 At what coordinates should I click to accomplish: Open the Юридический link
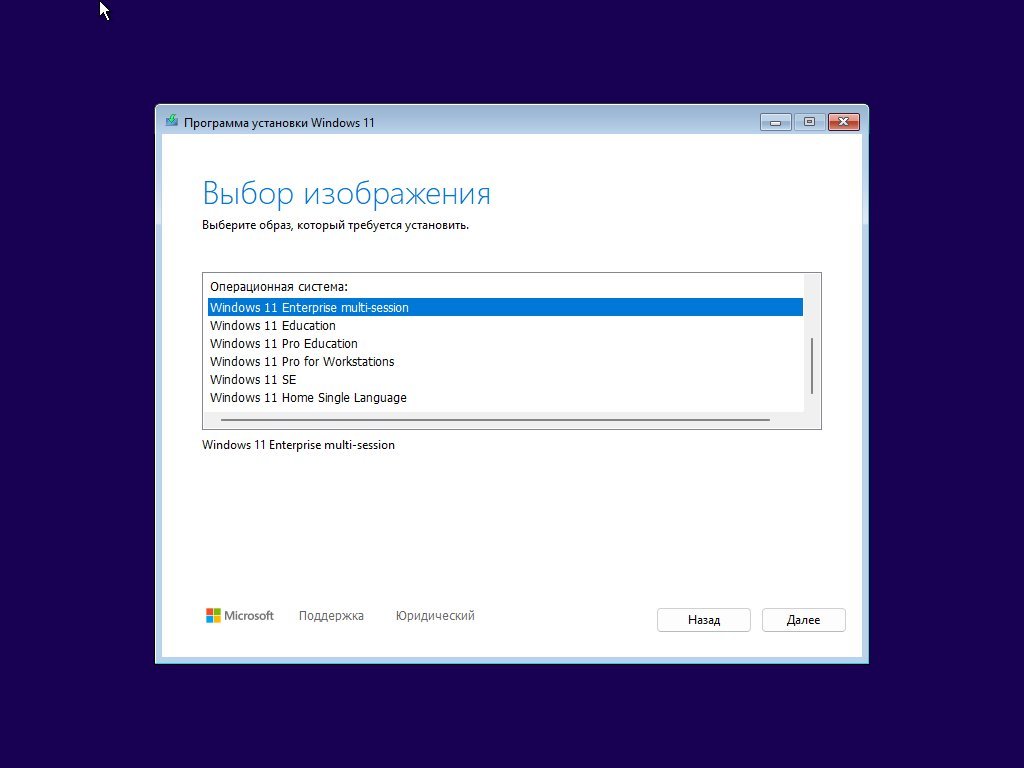coord(435,616)
